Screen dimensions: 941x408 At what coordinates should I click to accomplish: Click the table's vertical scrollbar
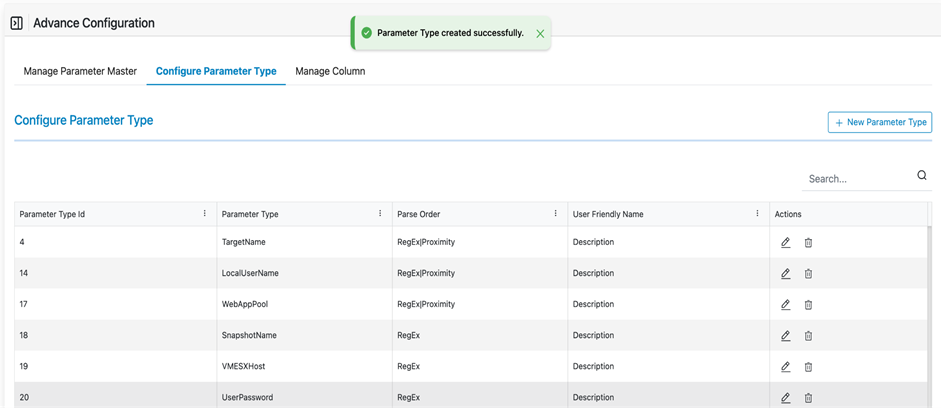pyautogui.click(x=930, y=310)
